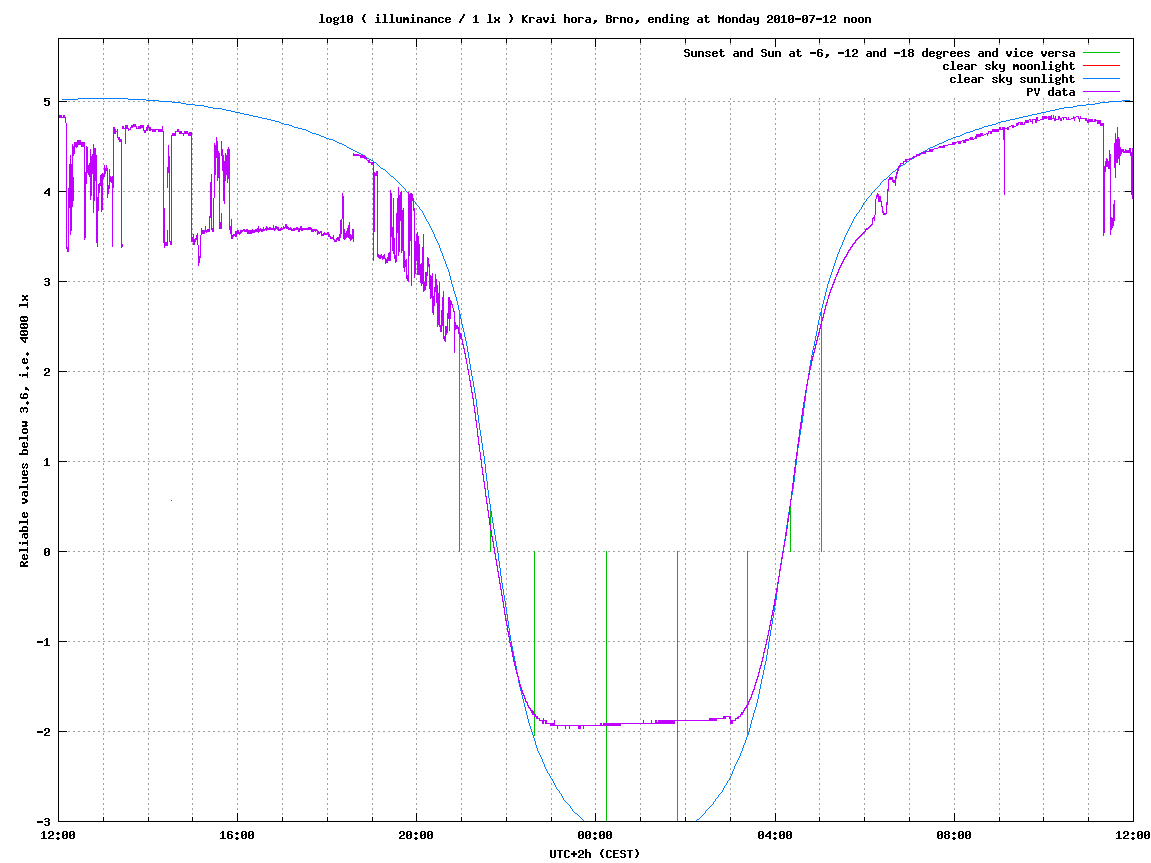Click the green legend line sample
Image resolution: width=1151 pixels, height=863 pixels.
(1101, 53)
